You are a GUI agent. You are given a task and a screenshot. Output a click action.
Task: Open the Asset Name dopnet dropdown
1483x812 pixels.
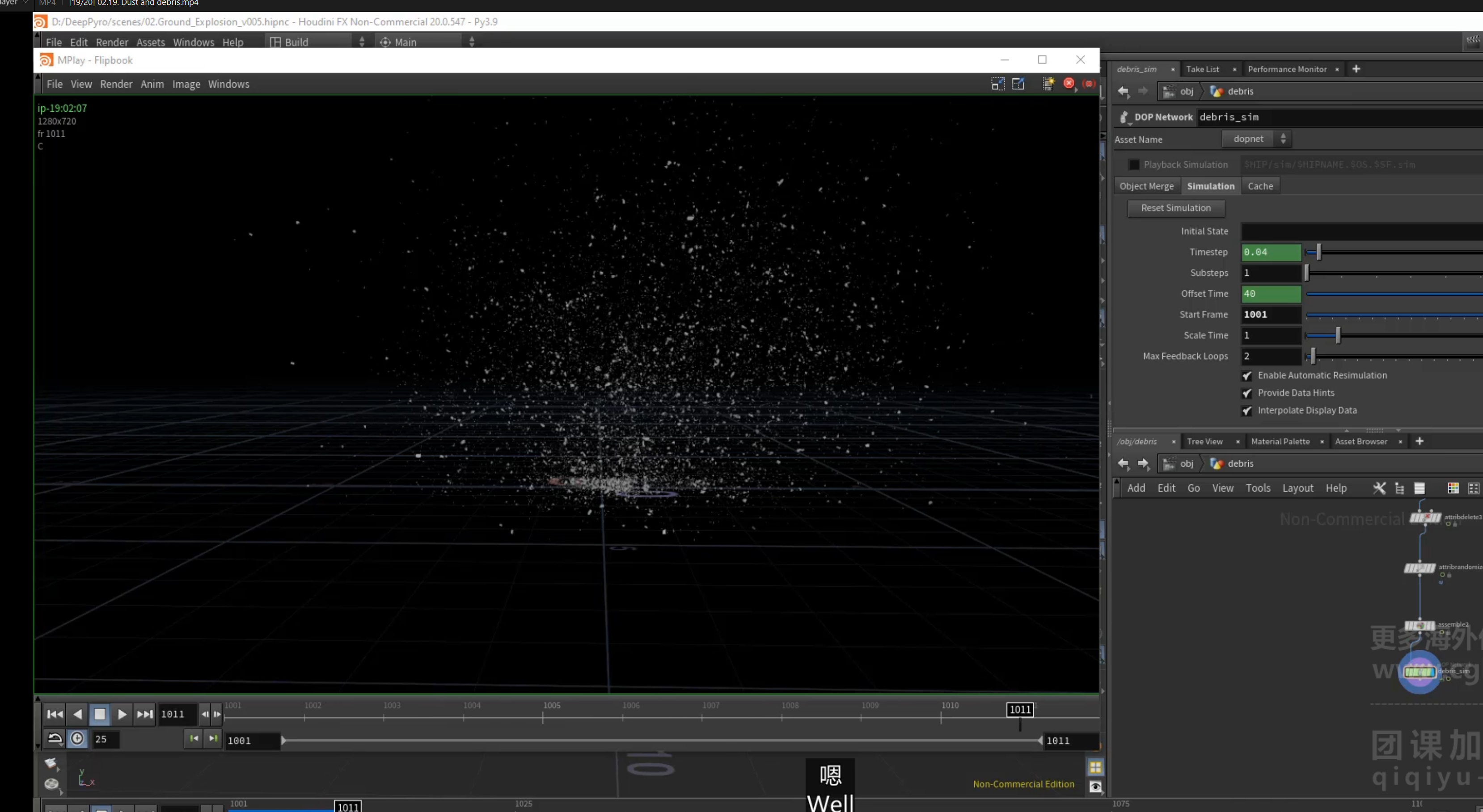click(x=1256, y=139)
